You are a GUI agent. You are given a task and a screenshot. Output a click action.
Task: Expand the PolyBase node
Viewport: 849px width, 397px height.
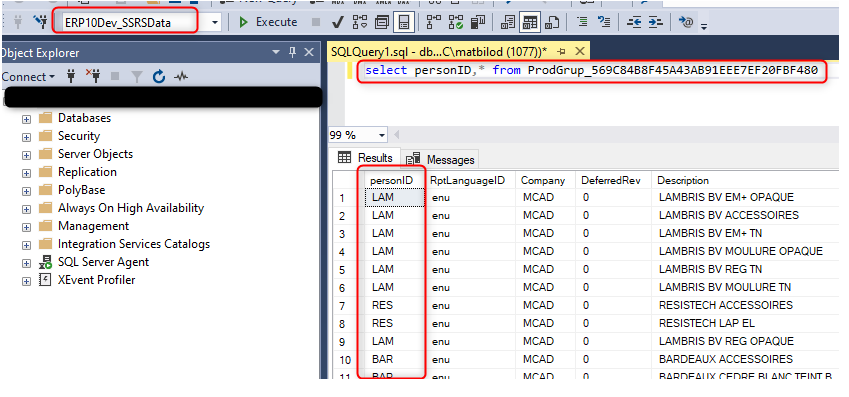(26, 191)
